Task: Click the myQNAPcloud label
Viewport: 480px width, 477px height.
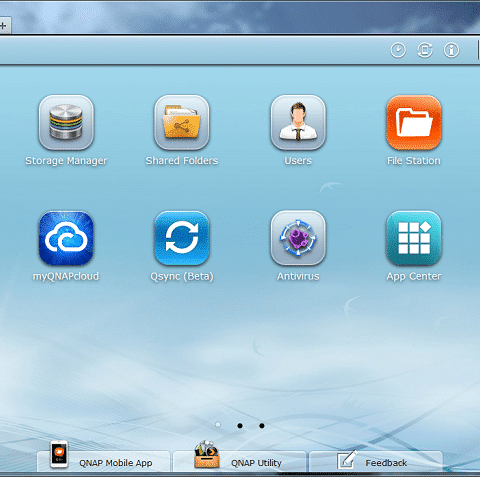Action: pyautogui.click(x=66, y=276)
